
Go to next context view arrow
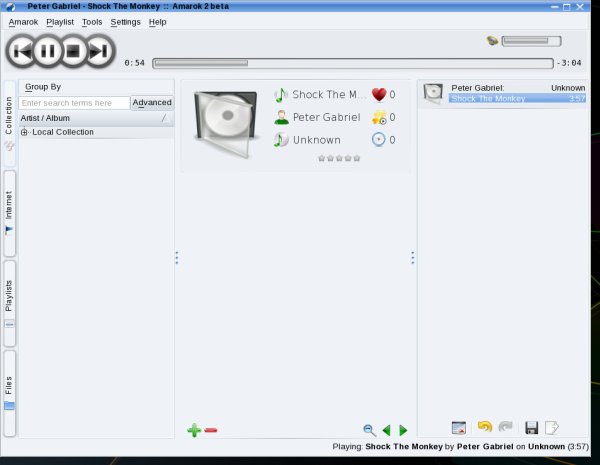click(403, 430)
